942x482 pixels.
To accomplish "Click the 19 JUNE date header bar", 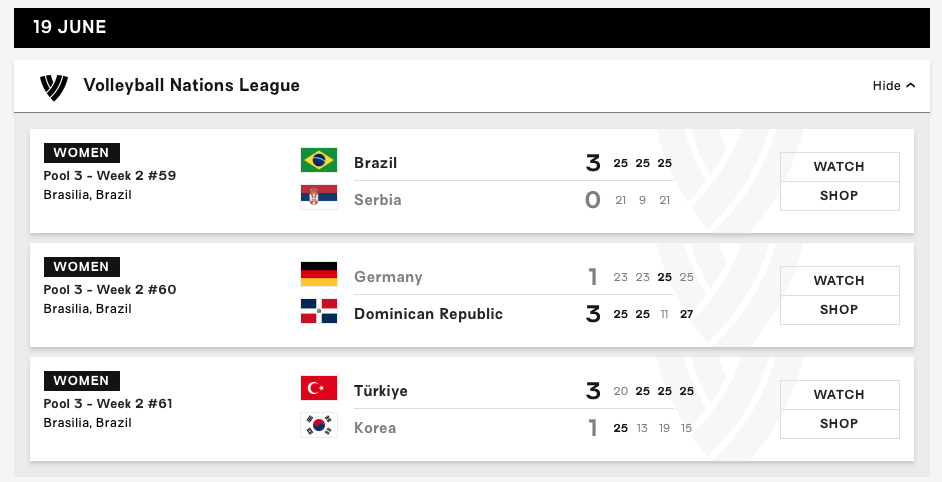I will 472,28.
